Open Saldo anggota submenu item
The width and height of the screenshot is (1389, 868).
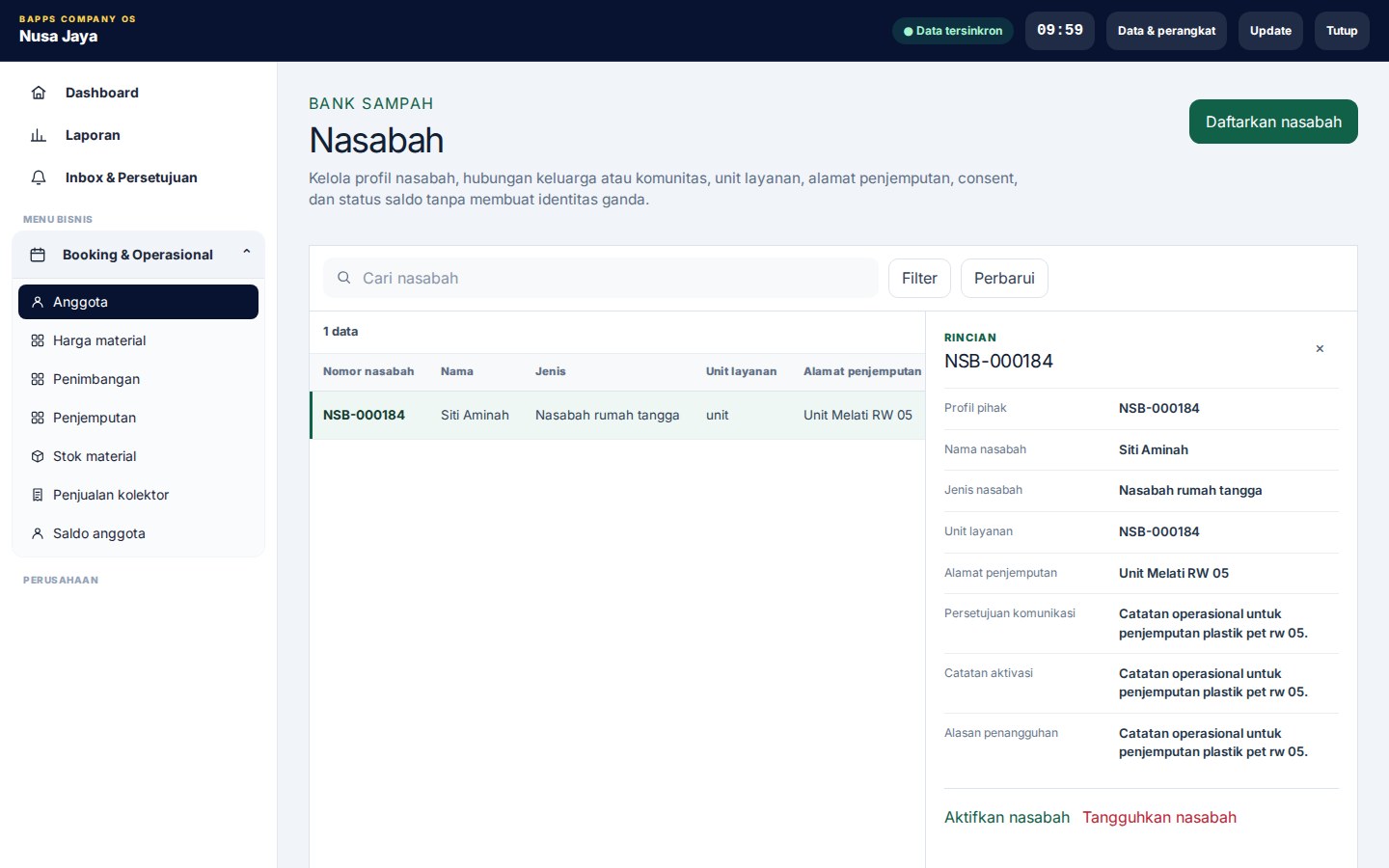click(138, 533)
